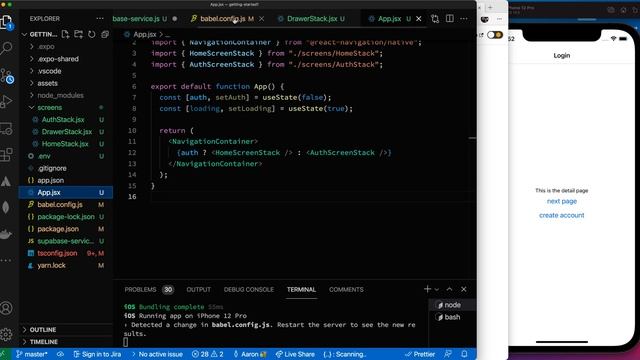Click the open changes icon in editor toolbar
Screen dimensions: 640x360
pyautogui.click(x=435, y=19)
